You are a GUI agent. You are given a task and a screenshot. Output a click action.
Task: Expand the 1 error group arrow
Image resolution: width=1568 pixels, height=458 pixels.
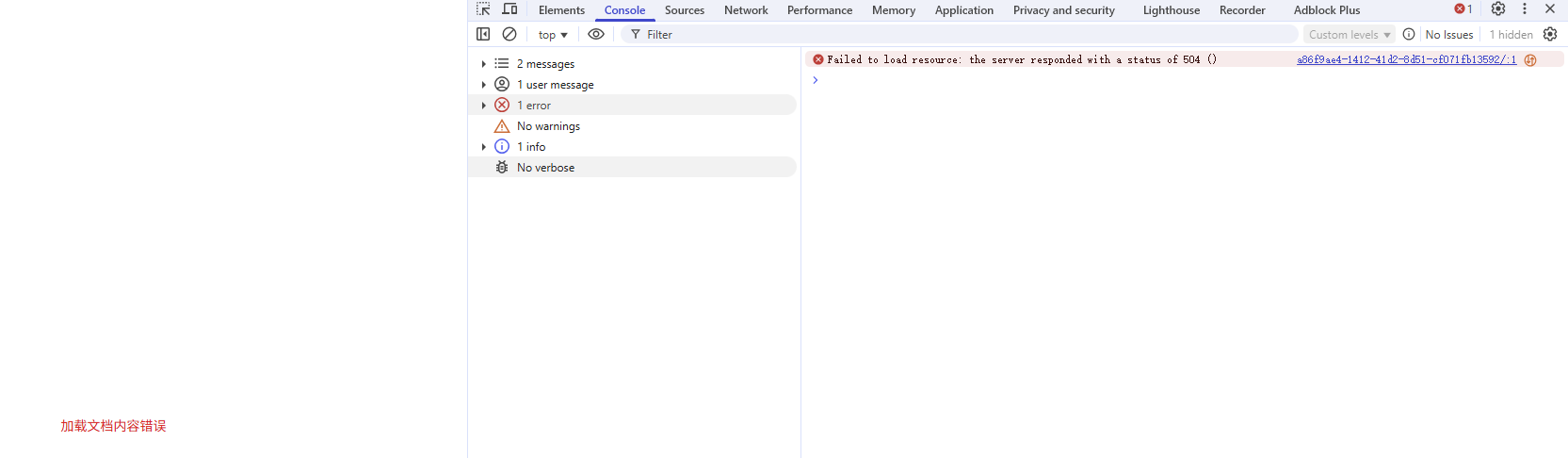coord(484,106)
